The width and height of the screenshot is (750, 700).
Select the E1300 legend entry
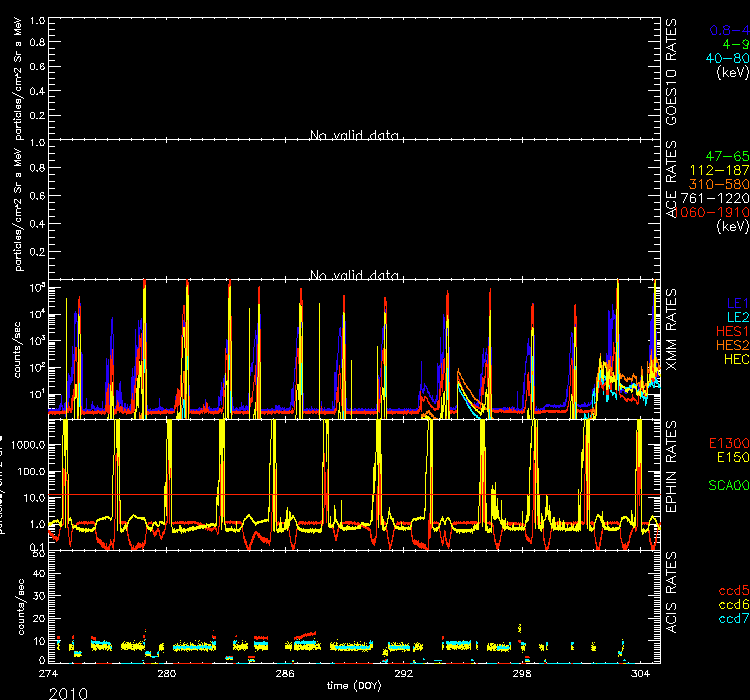tap(727, 442)
